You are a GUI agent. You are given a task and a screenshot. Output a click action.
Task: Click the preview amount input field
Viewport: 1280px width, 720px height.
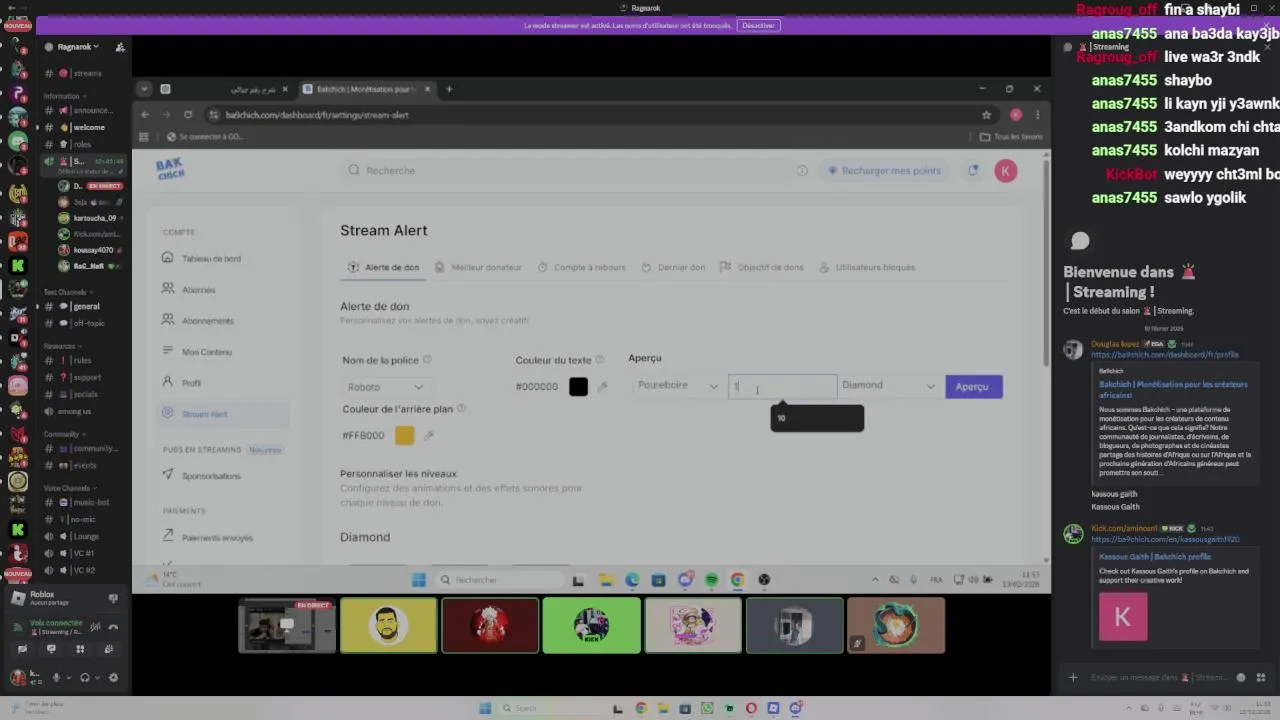point(782,386)
